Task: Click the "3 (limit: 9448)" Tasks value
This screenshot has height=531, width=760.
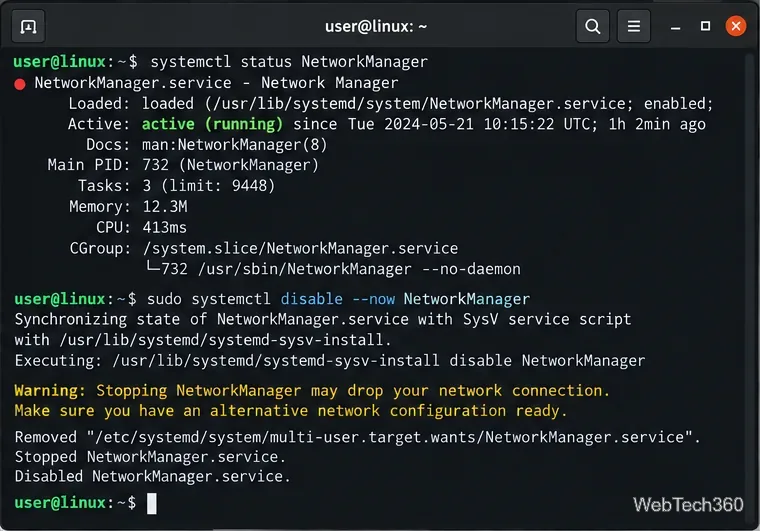Action: (208, 186)
